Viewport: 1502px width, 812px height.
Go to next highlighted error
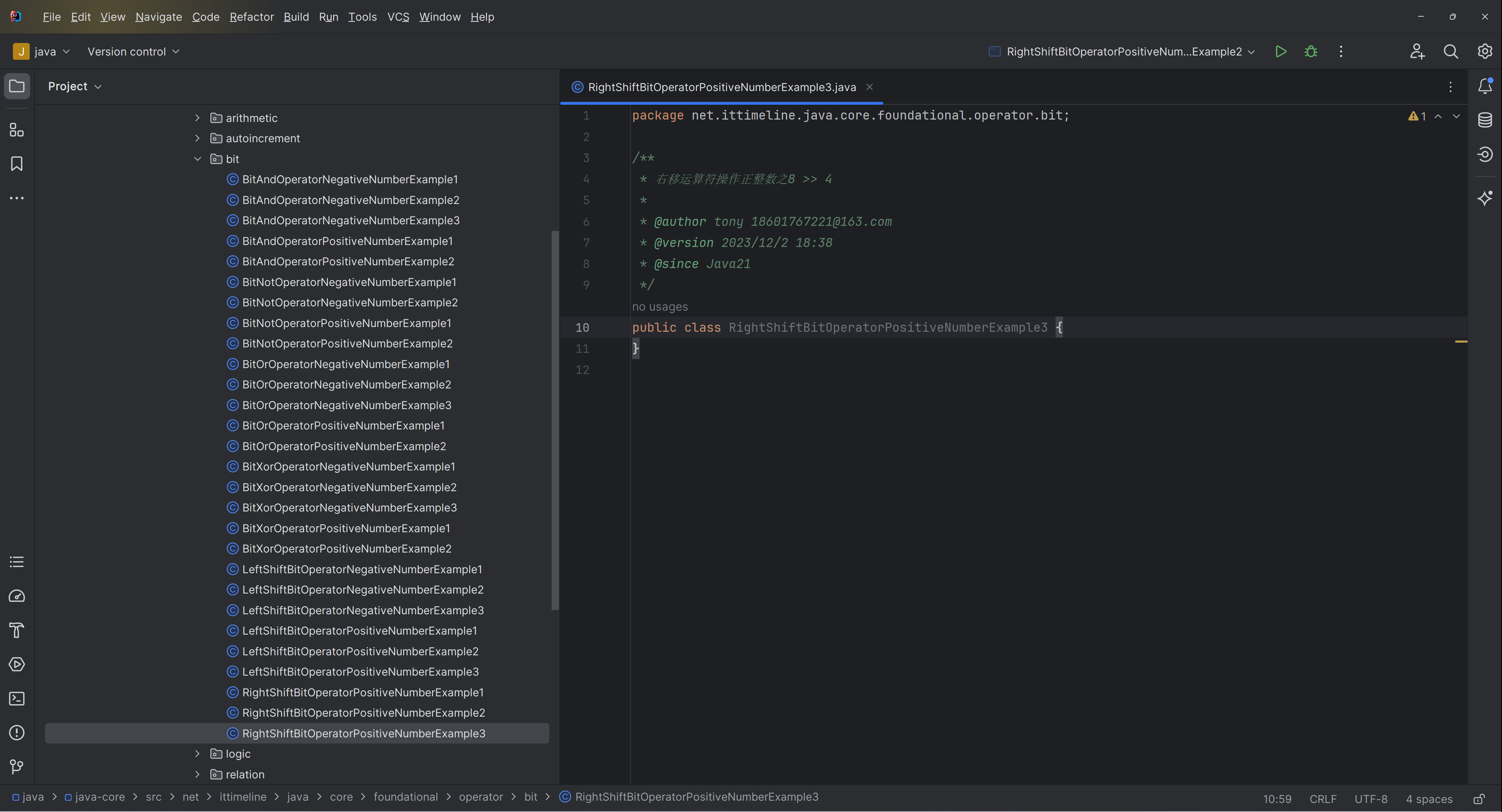[1457, 116]
